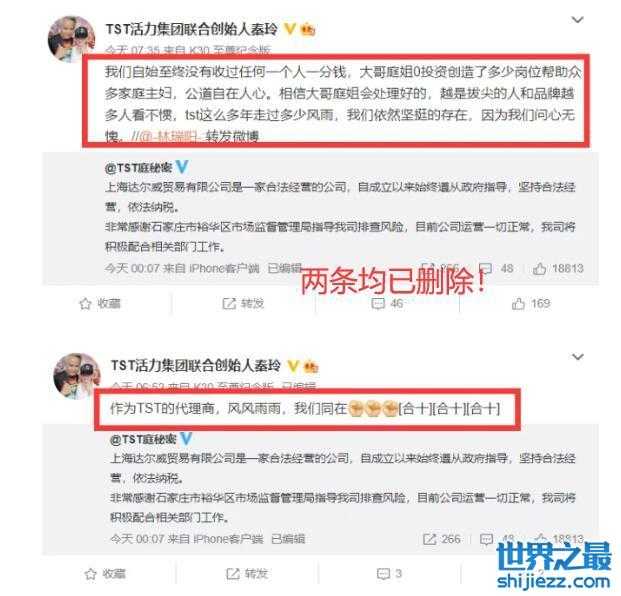Click the 转发微博 mention link in first post

click(x=232, y=137)
